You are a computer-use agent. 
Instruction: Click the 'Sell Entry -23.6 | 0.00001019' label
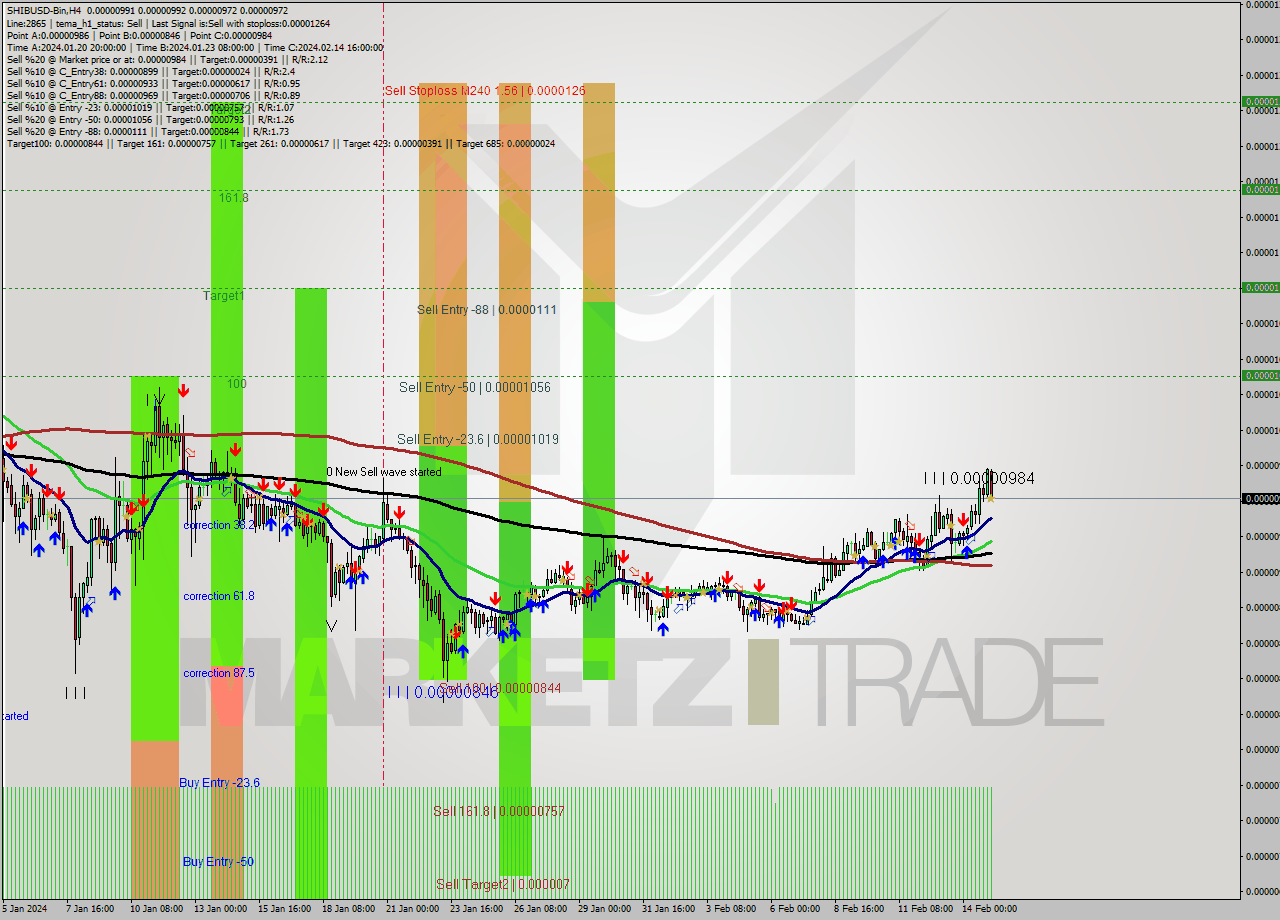coord(478,439)
